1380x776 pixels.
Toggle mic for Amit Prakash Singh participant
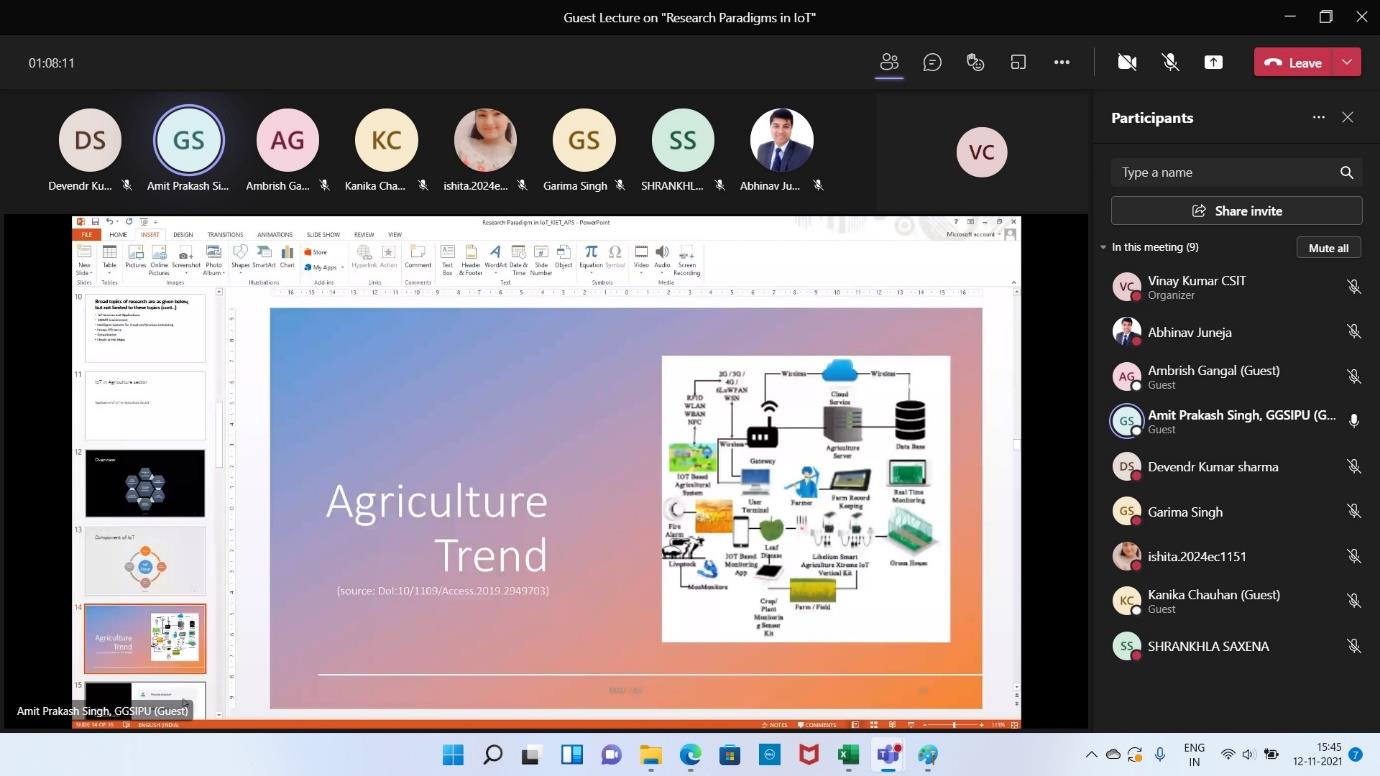click(x=1353, y=421)
